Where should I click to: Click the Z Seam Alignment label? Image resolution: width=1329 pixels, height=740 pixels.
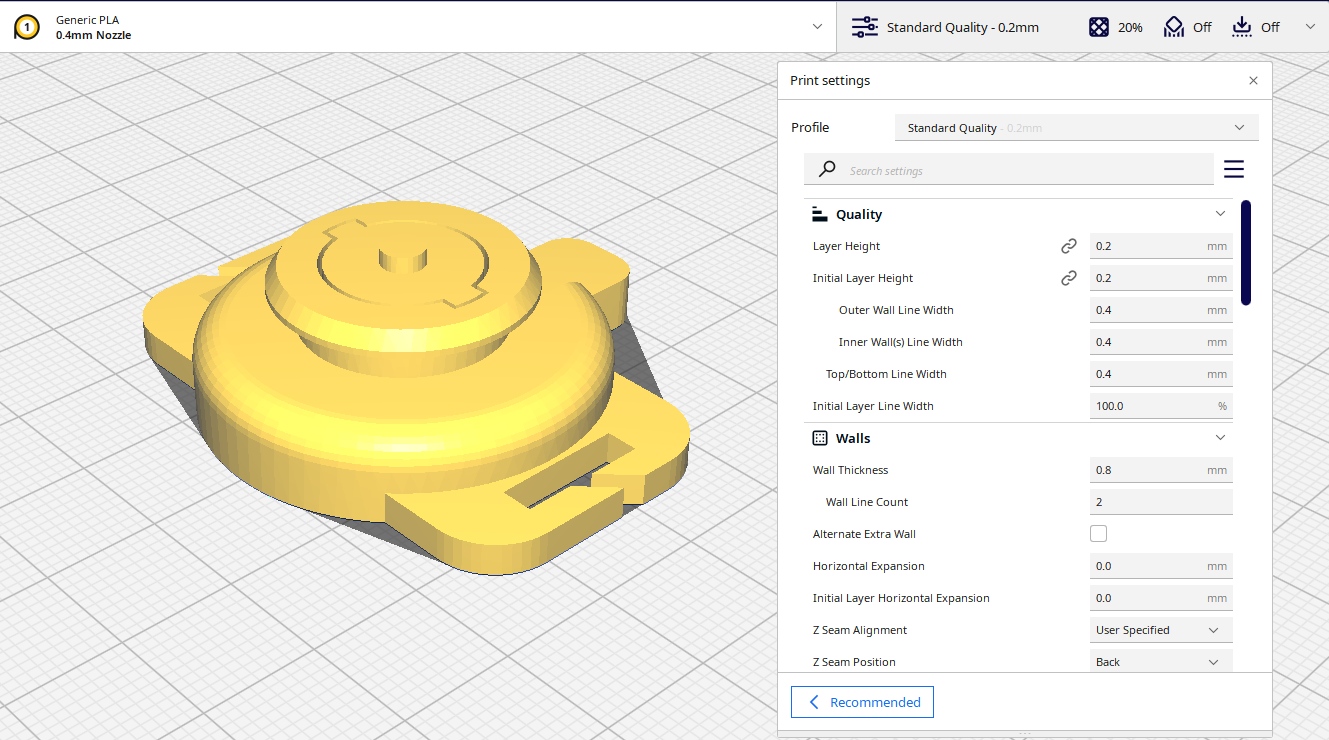pos(860,630)
